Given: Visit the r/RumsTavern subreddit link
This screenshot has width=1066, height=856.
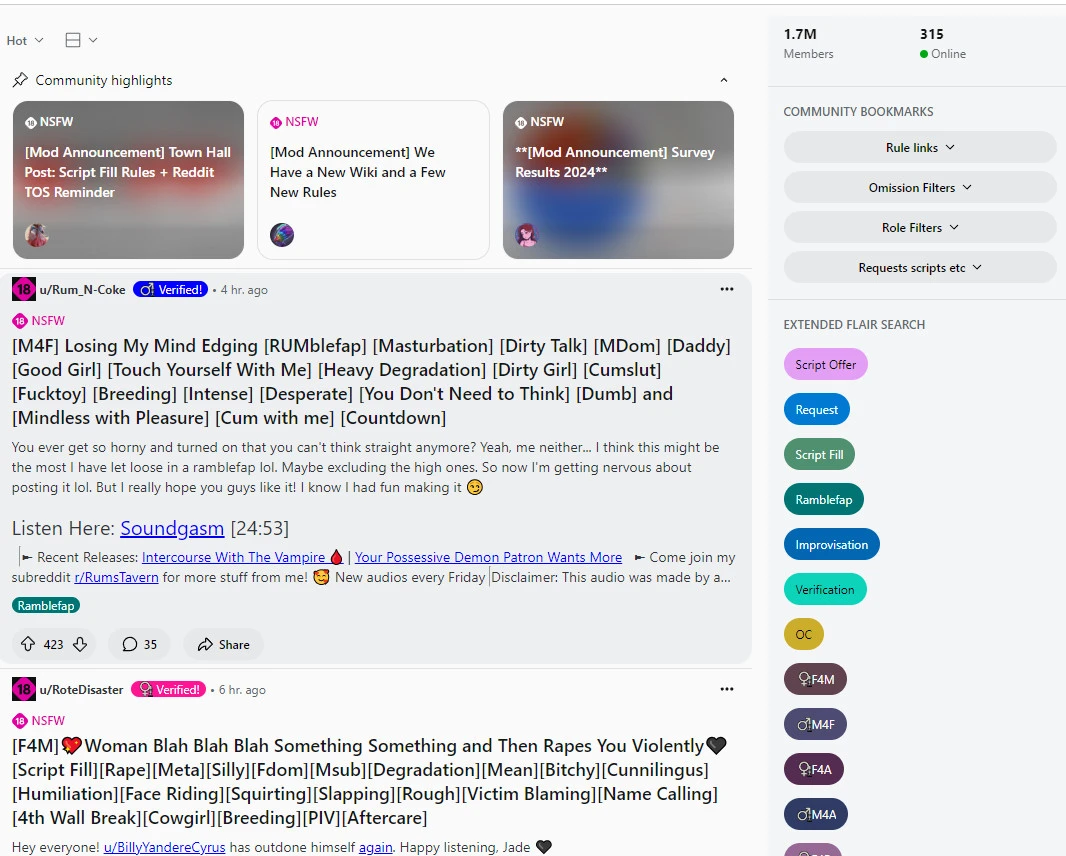Looking at the screenshot, I should coord(117,577).
